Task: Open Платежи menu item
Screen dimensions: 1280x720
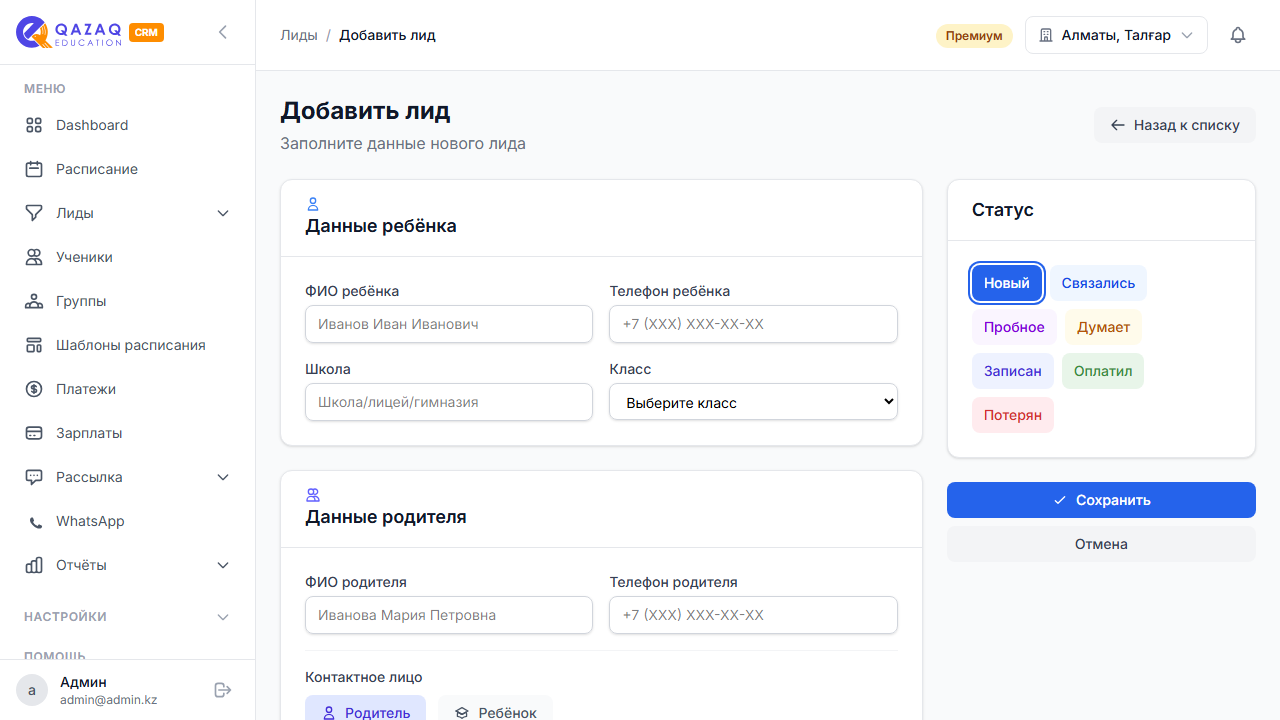Action: point(128,389)
